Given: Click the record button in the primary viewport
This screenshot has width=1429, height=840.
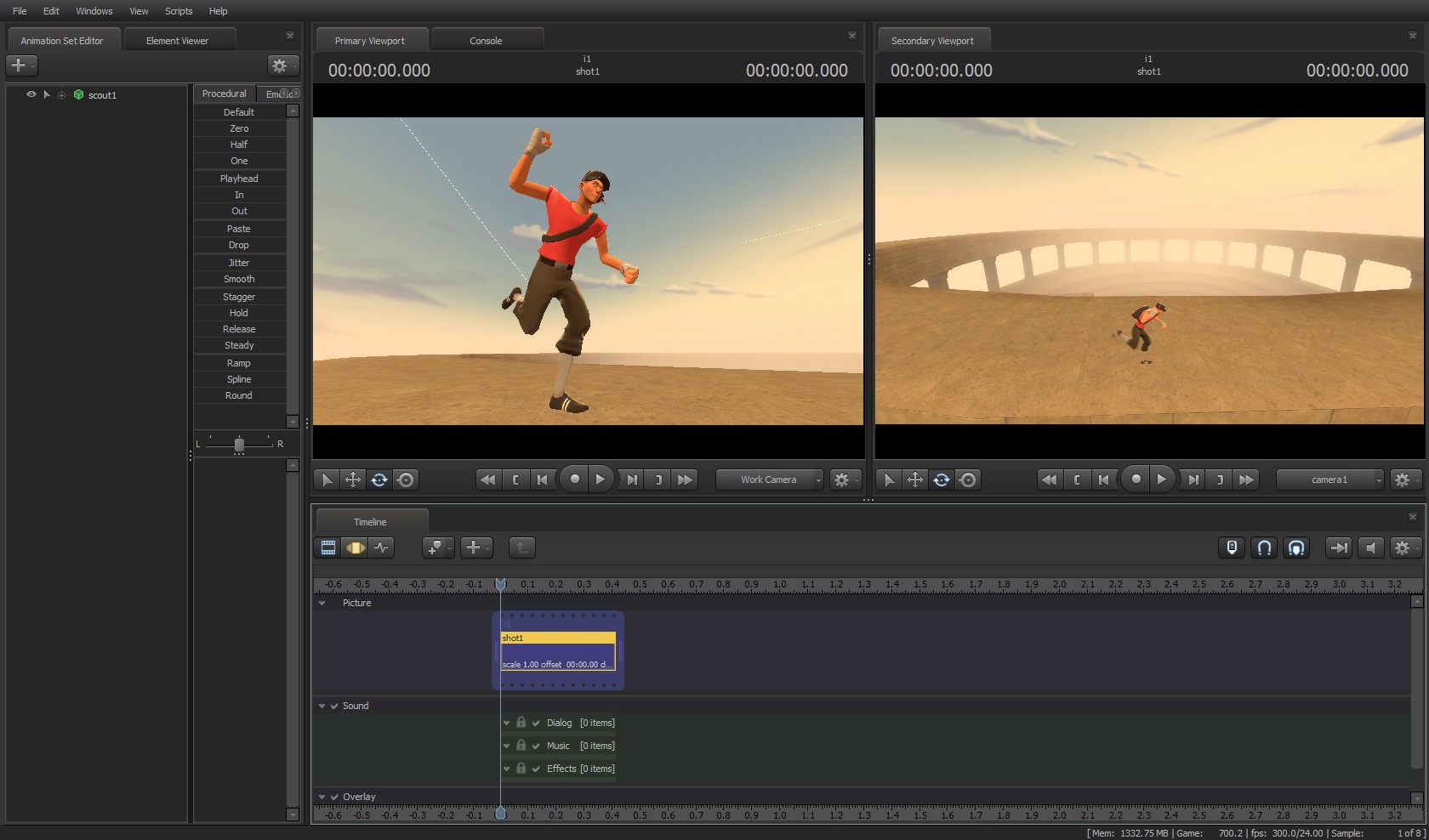Looking at the screenshot, I should [575, 480].
